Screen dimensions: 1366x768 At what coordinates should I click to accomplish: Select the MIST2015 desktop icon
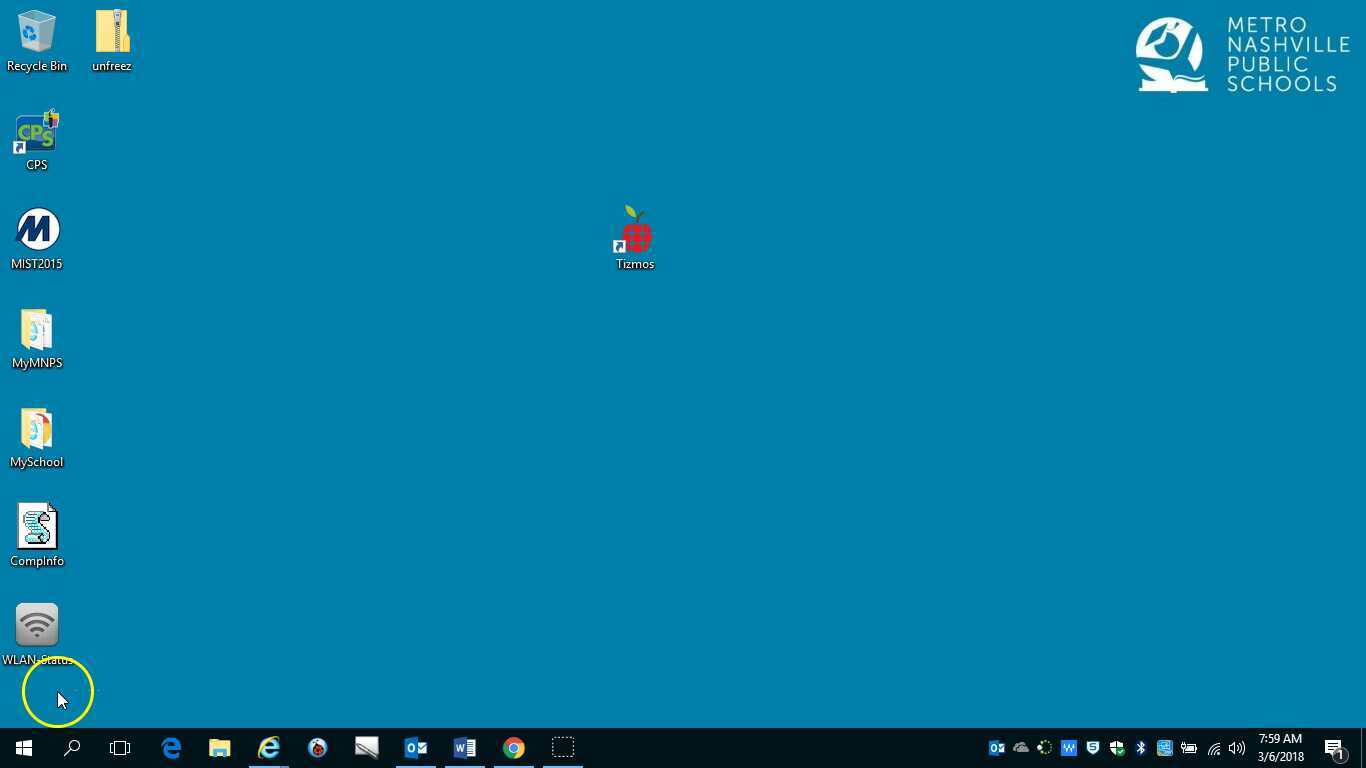coord(37,239)
